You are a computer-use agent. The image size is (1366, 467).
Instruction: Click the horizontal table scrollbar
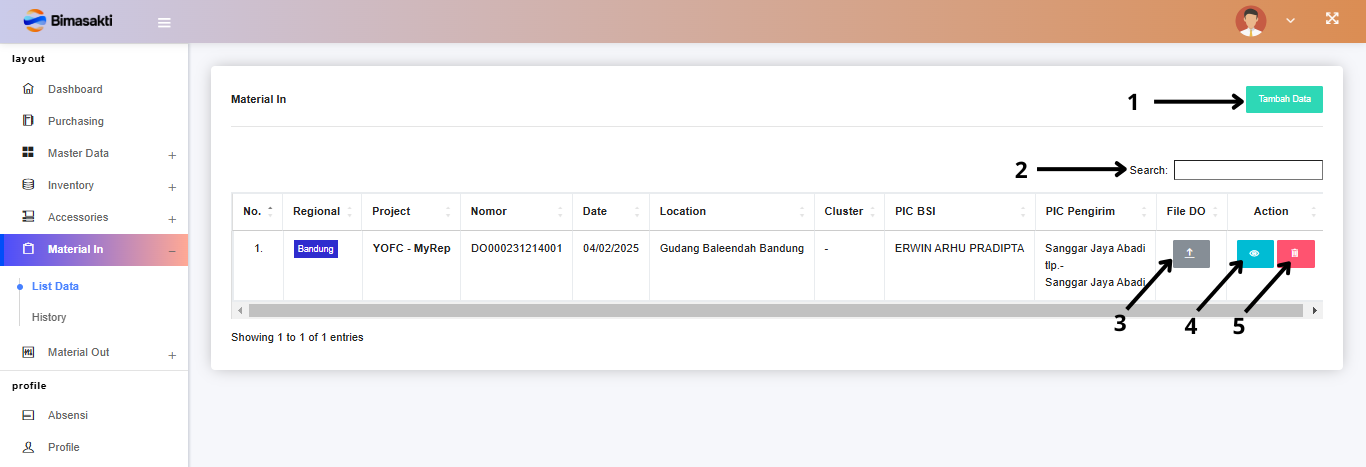point(700,310)
